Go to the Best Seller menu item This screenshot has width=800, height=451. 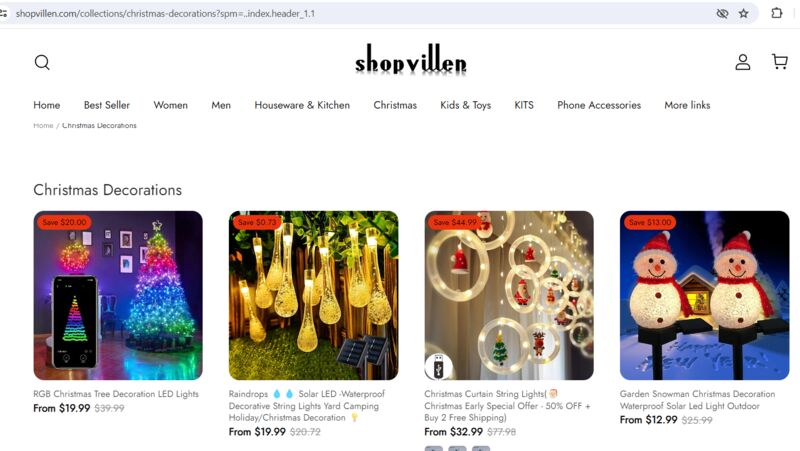[x=107, y=105]
